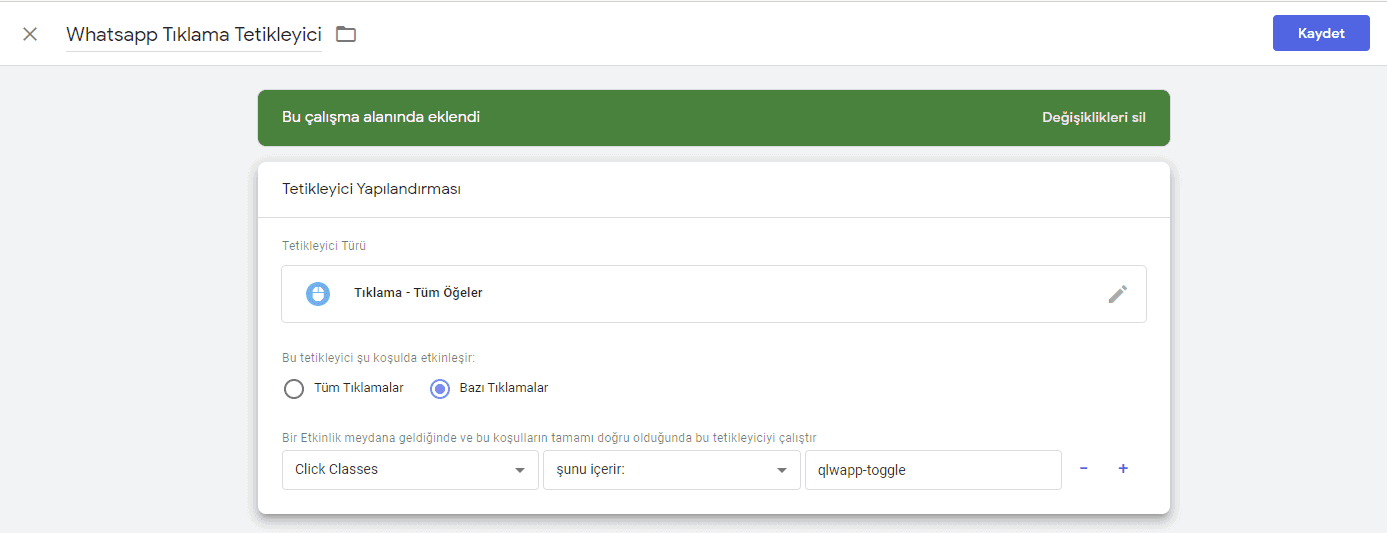Add a new condition with the plus icon
Image resolution: width=1387 pixels, height=533 pixels.
1123,469
